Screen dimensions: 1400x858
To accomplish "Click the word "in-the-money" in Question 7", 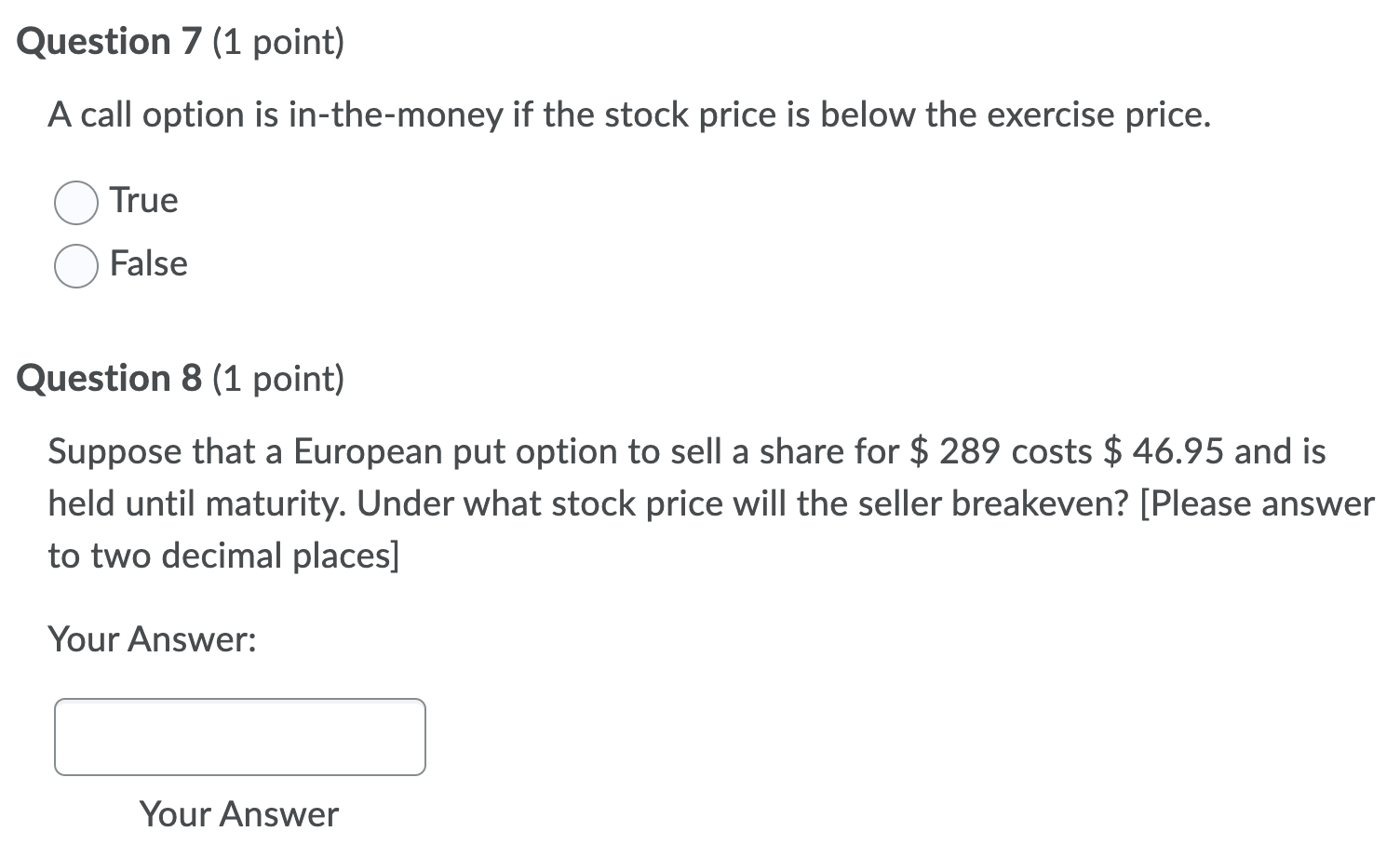I will click(397, 115).
